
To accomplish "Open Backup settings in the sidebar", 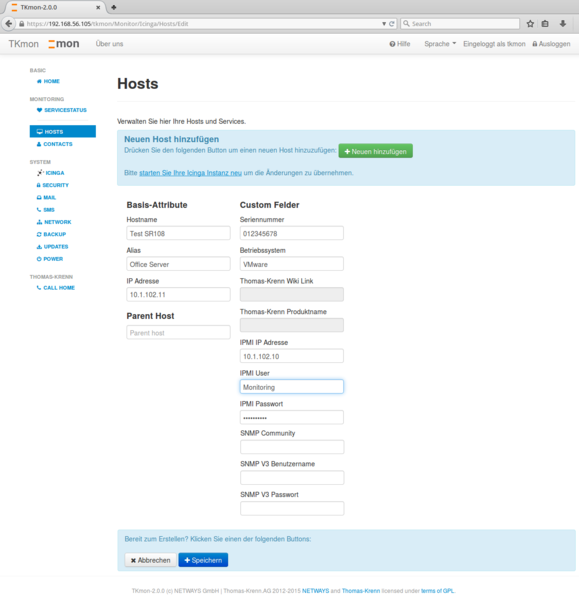I will [x=51, y=234].
